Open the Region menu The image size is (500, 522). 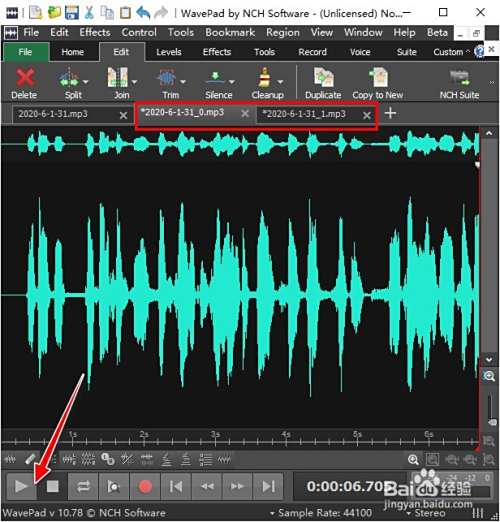pyautogui.click(x=283, y=32)
